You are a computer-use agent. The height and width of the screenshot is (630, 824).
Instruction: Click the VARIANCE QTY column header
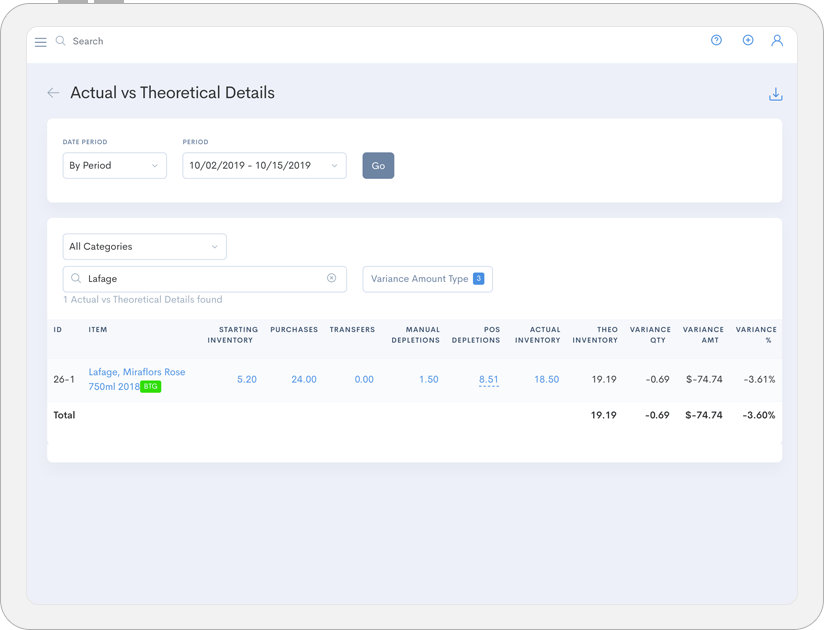pos(651,335)
